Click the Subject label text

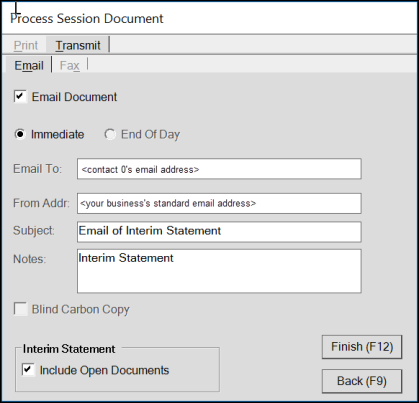(34, 231)
